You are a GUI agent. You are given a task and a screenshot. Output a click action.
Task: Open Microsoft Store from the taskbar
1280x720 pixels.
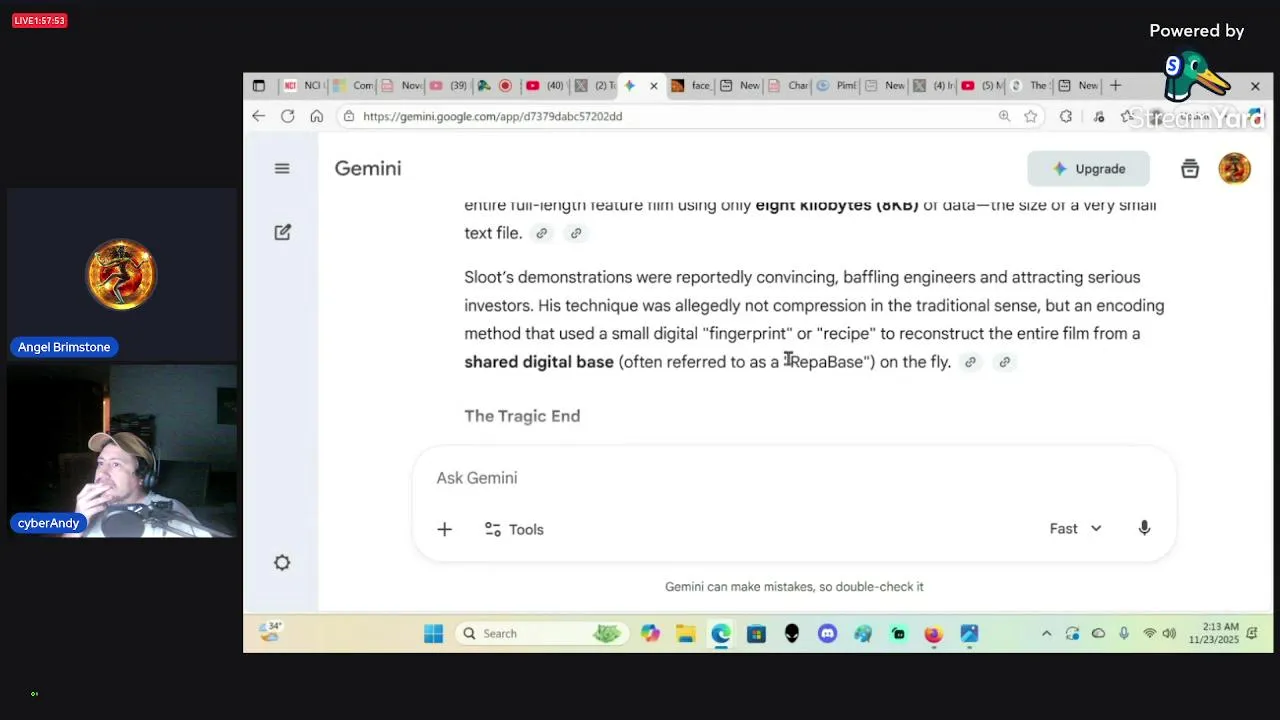click(x=756, y=633)
